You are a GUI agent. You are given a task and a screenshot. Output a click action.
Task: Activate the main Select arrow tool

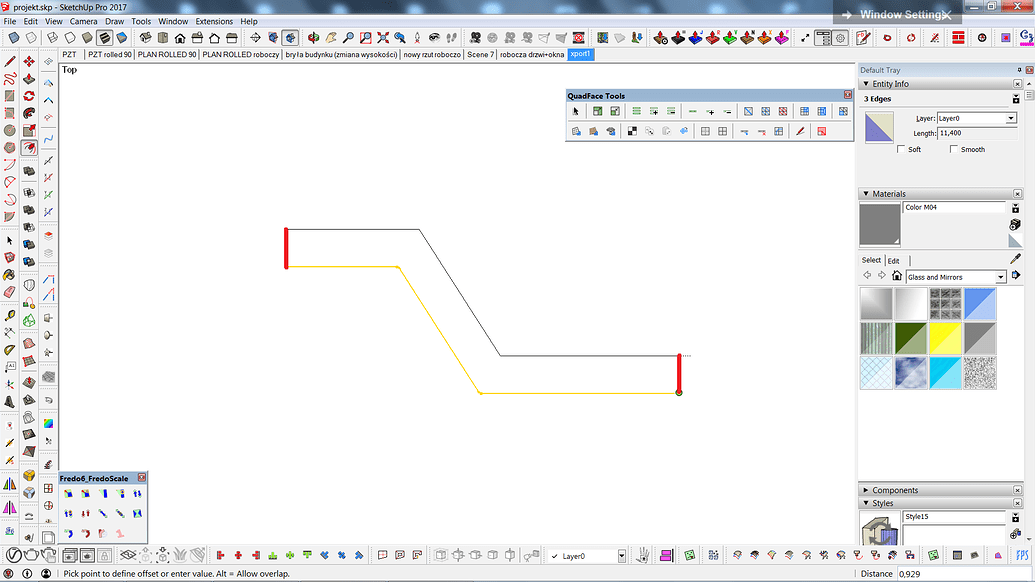9,239
